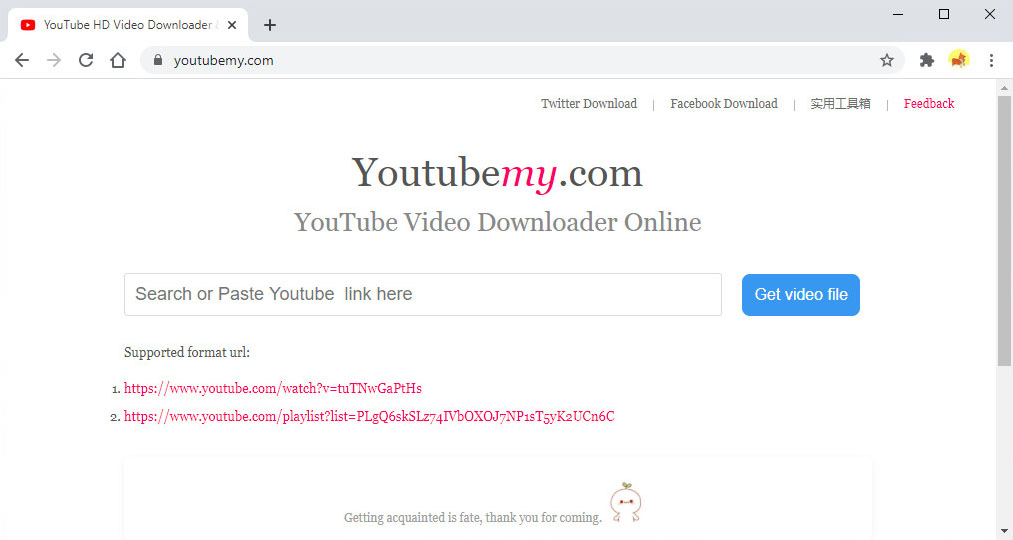This screenshot has height=540, width=1013.
Task: Open the sample playlist?list= URL
Action: tap(369, 417)
